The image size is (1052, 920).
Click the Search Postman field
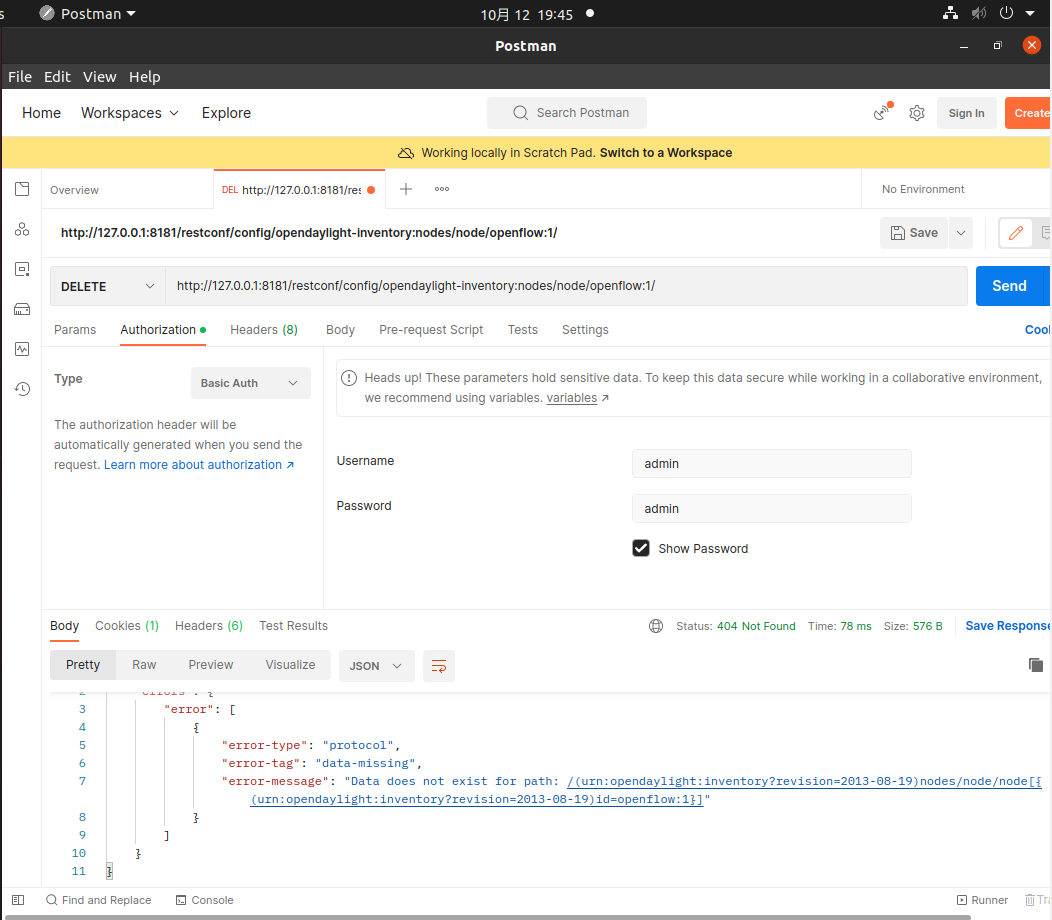coord(567,113)
